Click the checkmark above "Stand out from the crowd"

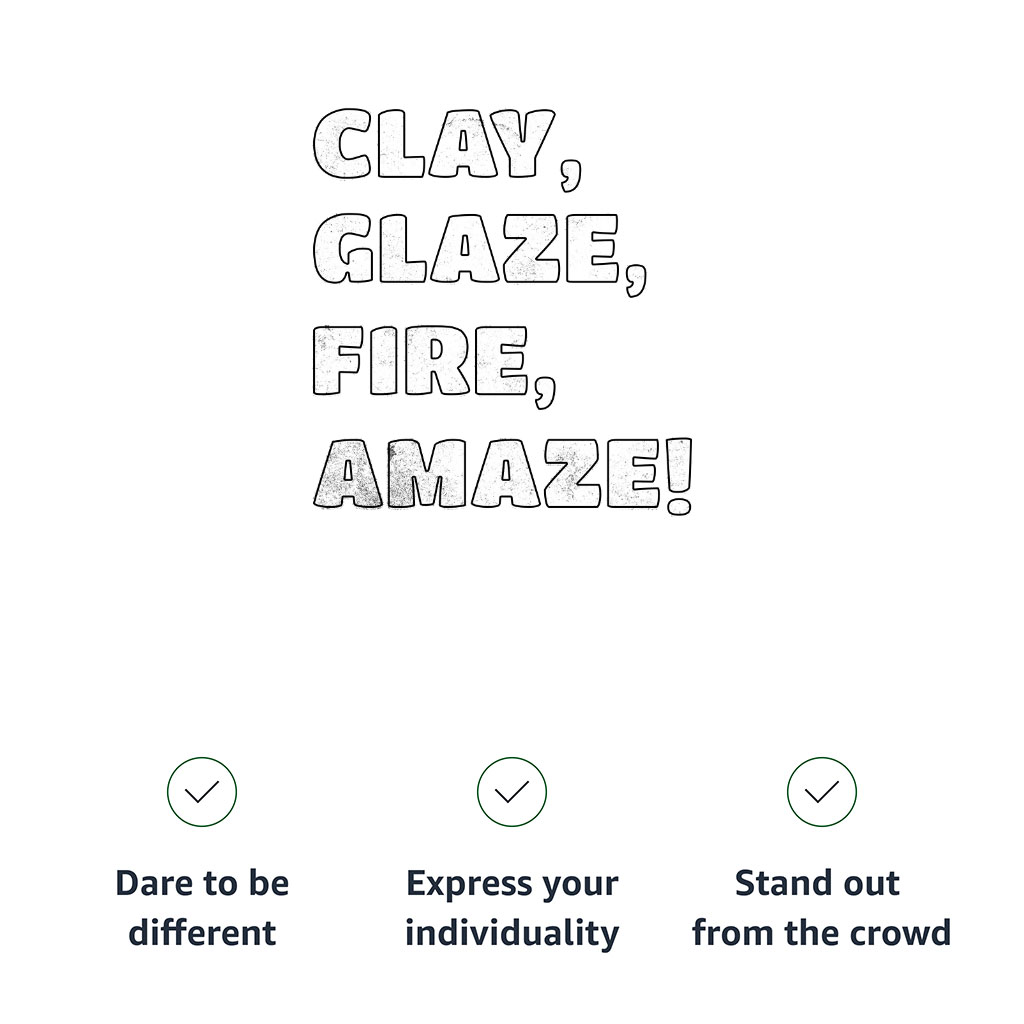822,792
